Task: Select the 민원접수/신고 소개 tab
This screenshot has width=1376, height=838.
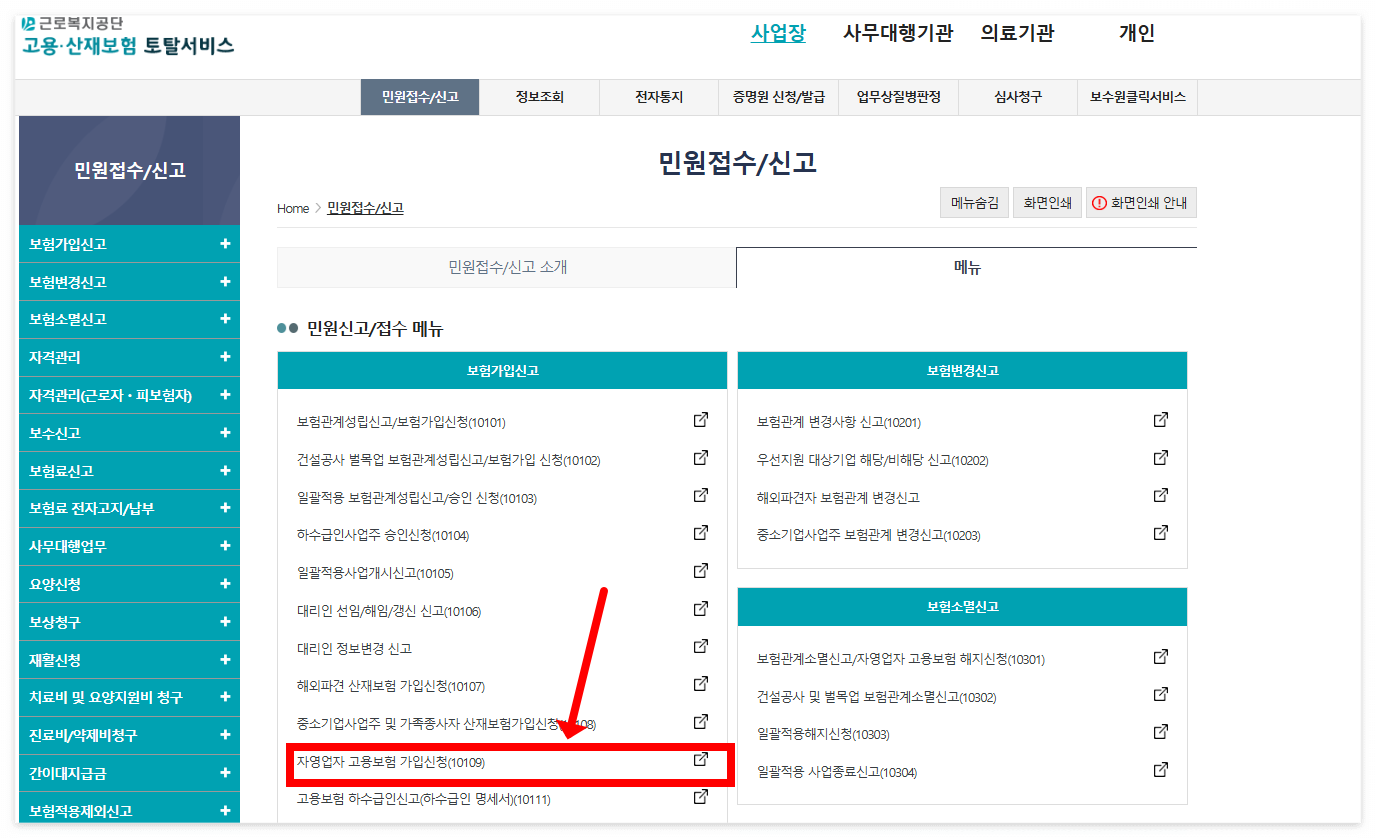Action: pos(503,266)
